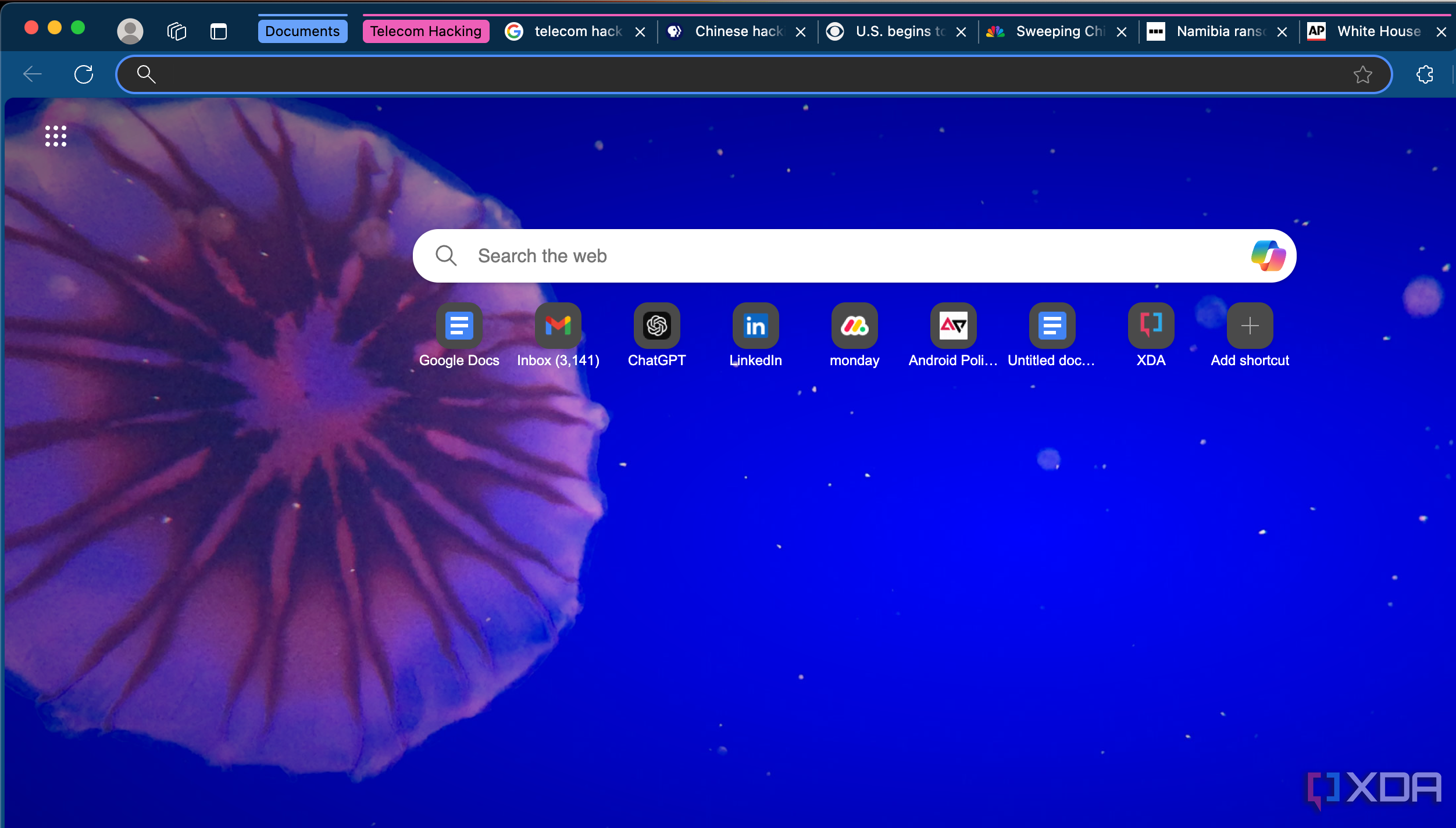The width and height of the screenshot is (1456, 828).
Task: Click the bookmark star icon
Action: point(1363,74)
